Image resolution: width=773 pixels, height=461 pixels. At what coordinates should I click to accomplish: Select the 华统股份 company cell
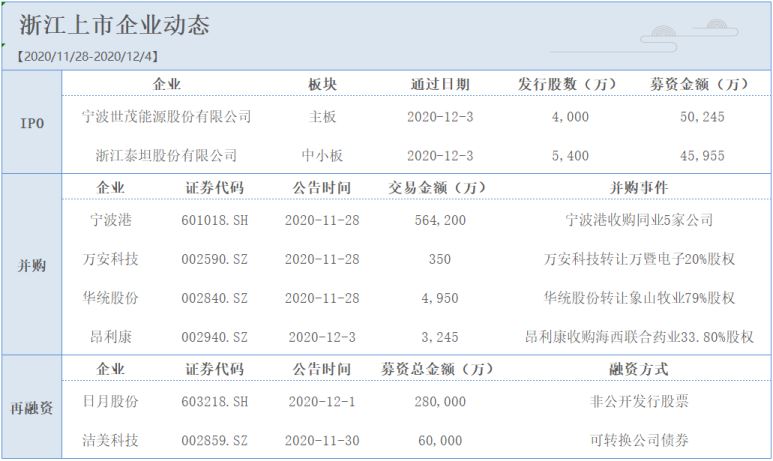coord(111,298)
